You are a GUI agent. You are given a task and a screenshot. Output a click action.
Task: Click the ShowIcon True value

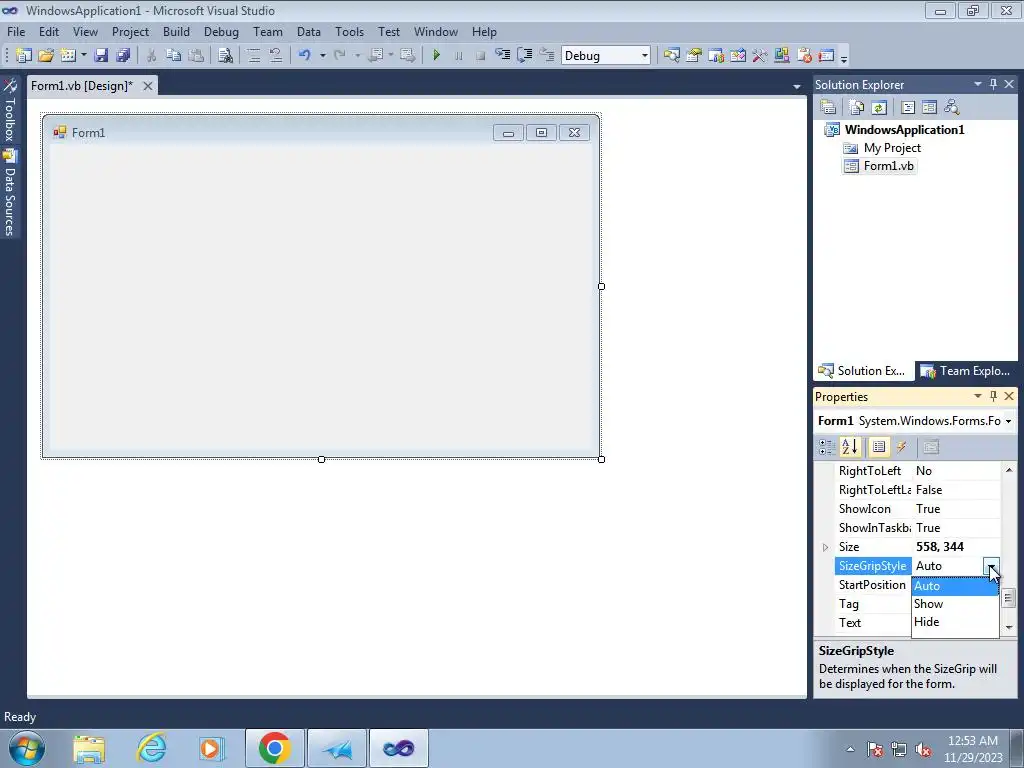coord(957,509)
